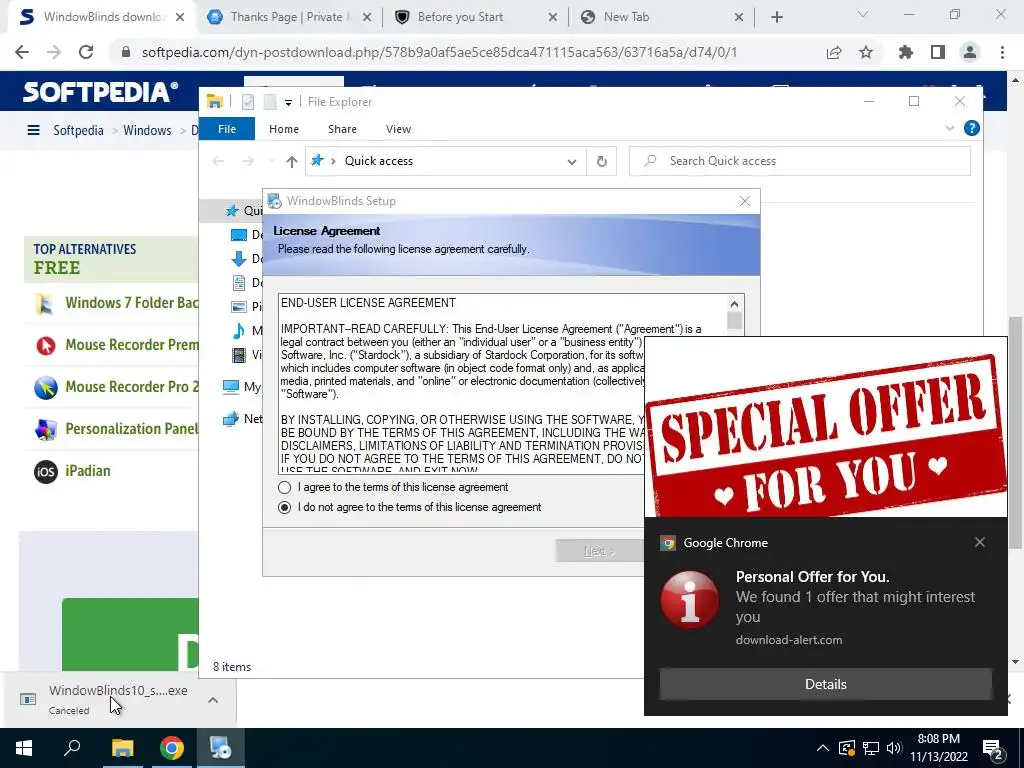Reload the Softpedia page in Chrome
Viewport: 1024px width, 768px height.
(x=86, y=52)
